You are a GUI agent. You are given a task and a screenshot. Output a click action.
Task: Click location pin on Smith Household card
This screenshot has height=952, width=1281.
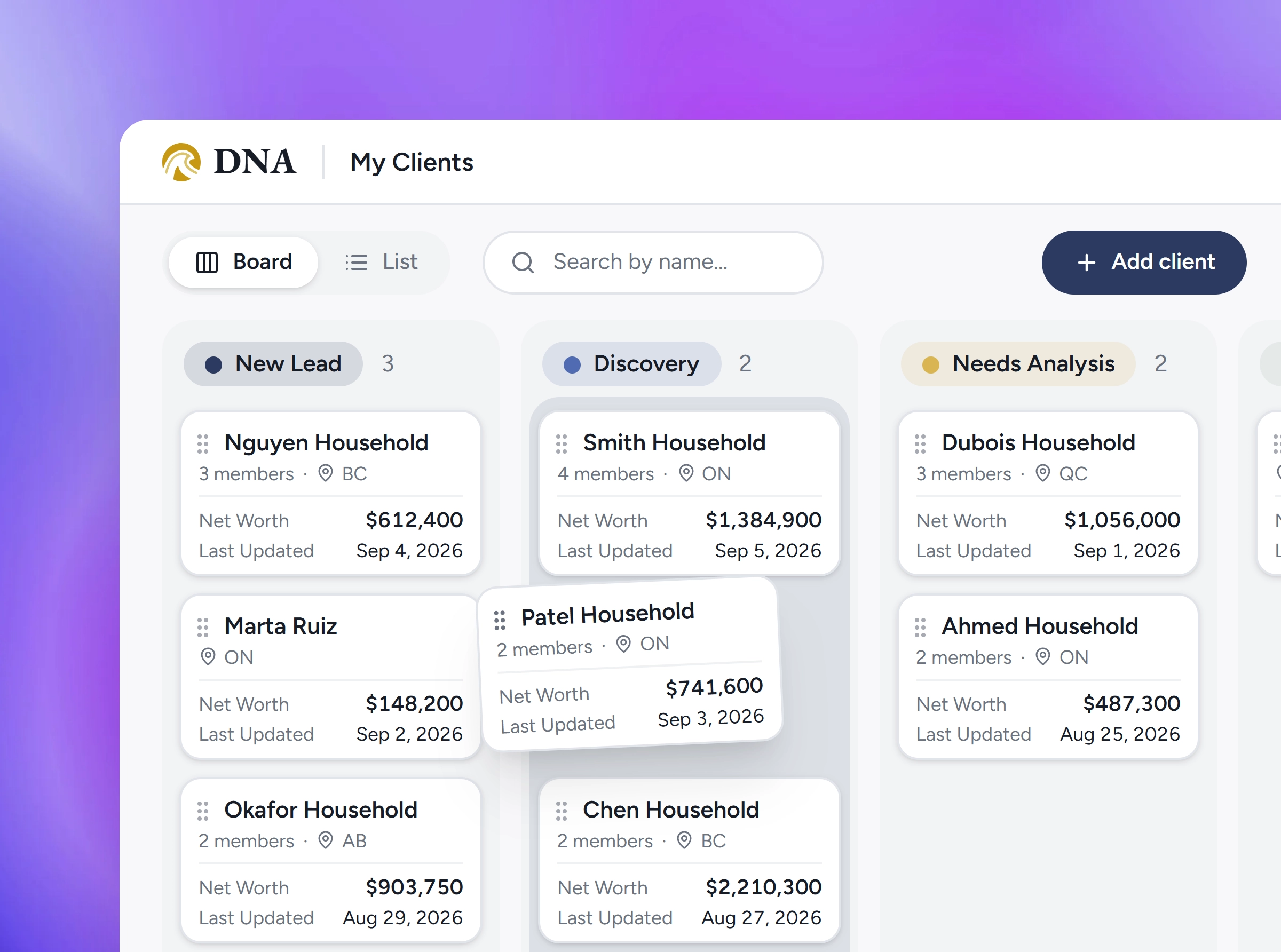coord(686,473)
